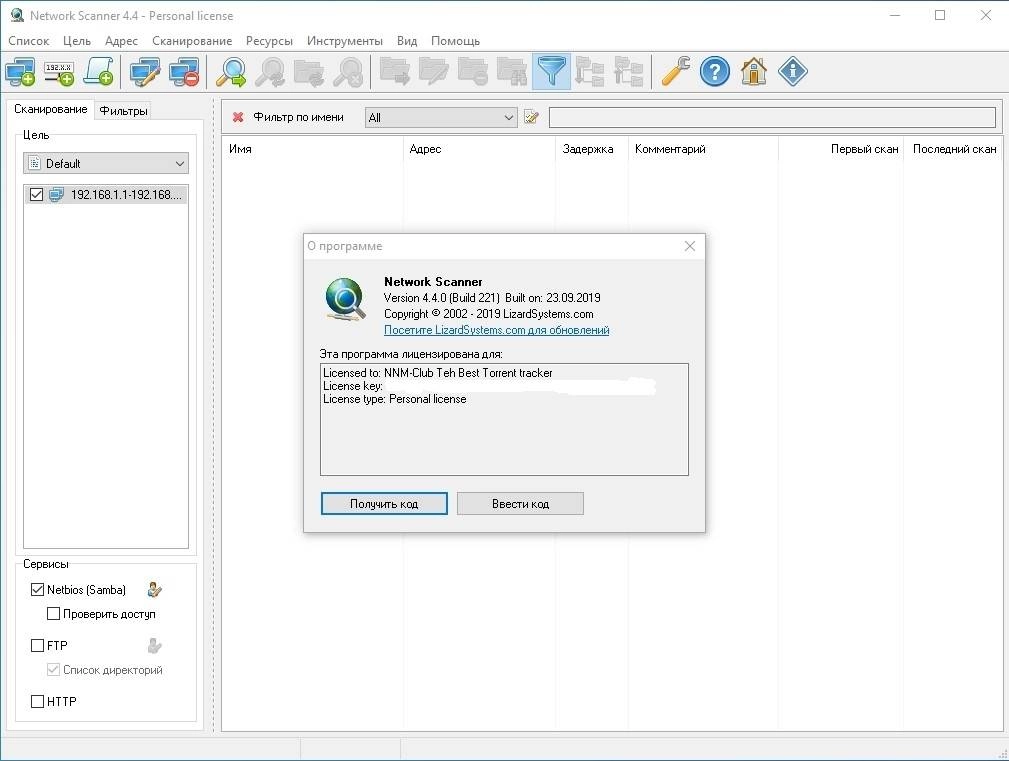Enable HTTP service checkbox
Image resolution: width=1009 pixels, height=761 pixels.
[37, 701]
